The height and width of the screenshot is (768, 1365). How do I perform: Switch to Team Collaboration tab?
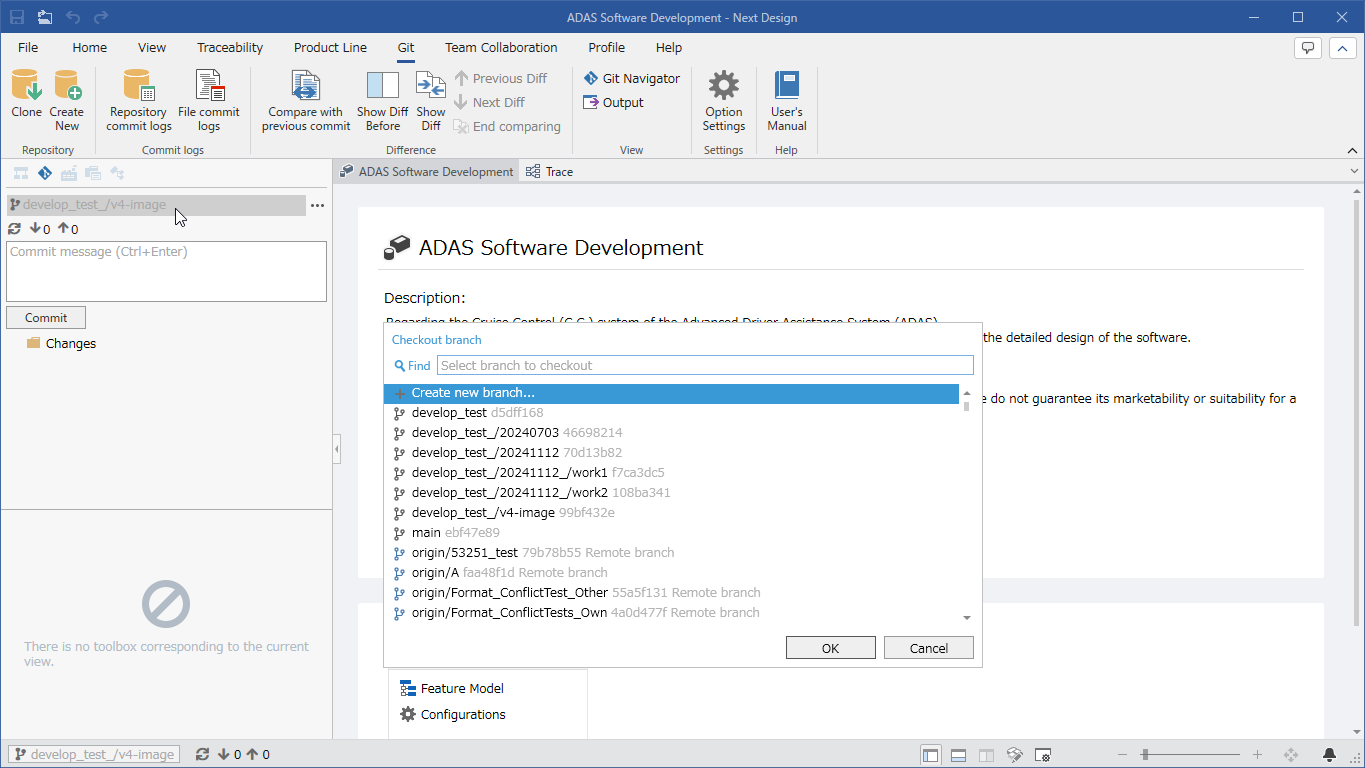501,47
